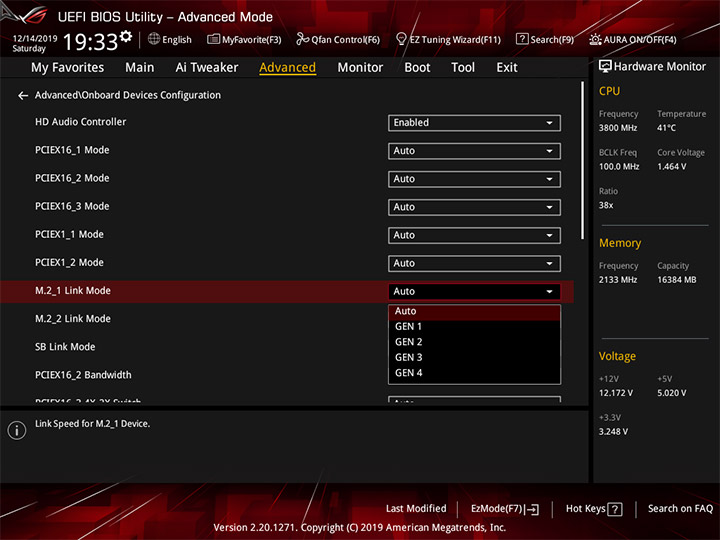720x540 pixels.
Task: Click the globe language icon
Action: point(154,39)
